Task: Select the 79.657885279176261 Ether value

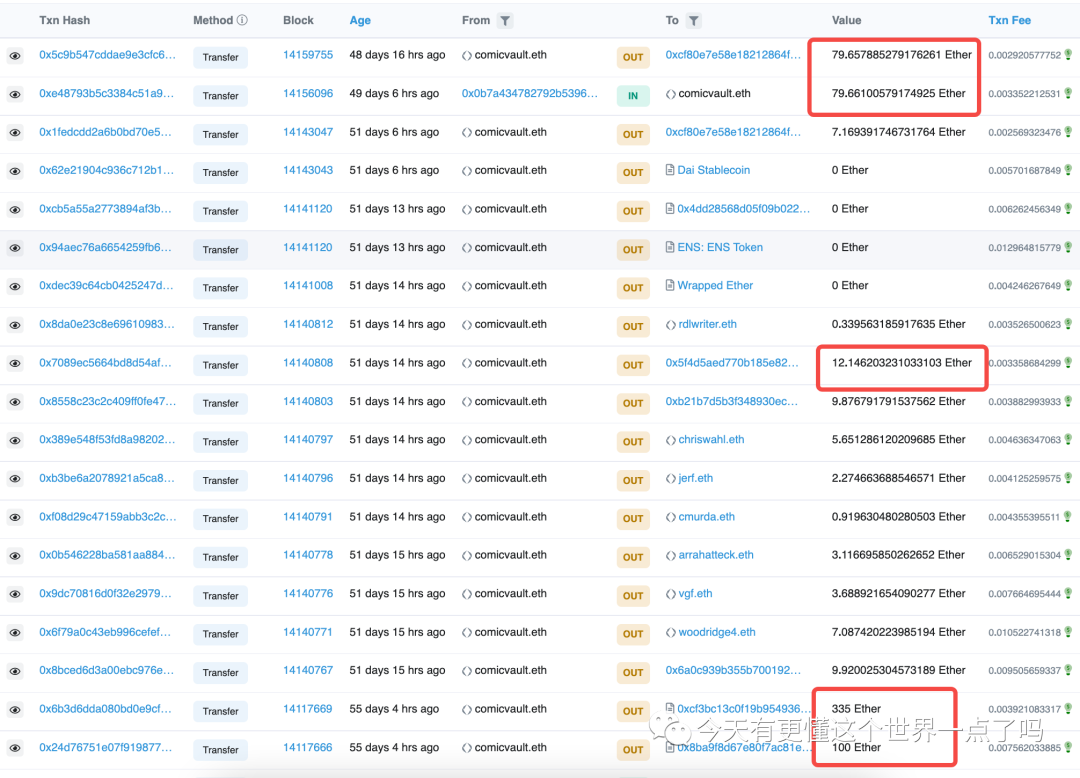Action: click(902, 55)
